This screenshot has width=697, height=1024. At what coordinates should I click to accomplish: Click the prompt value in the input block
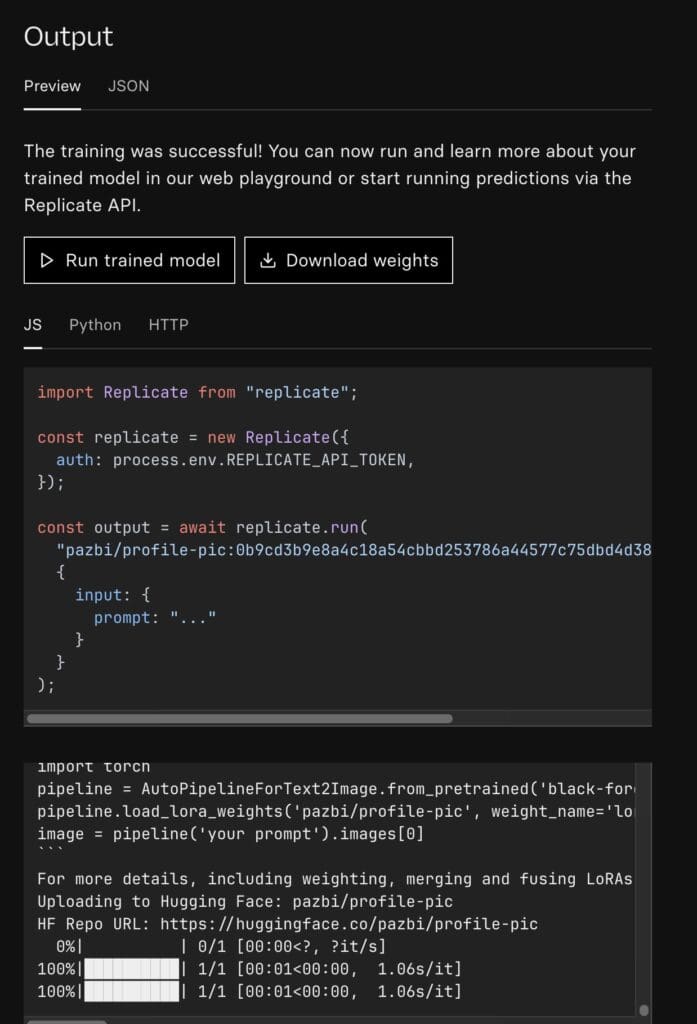pyautogui.click(x=193, y=617)
